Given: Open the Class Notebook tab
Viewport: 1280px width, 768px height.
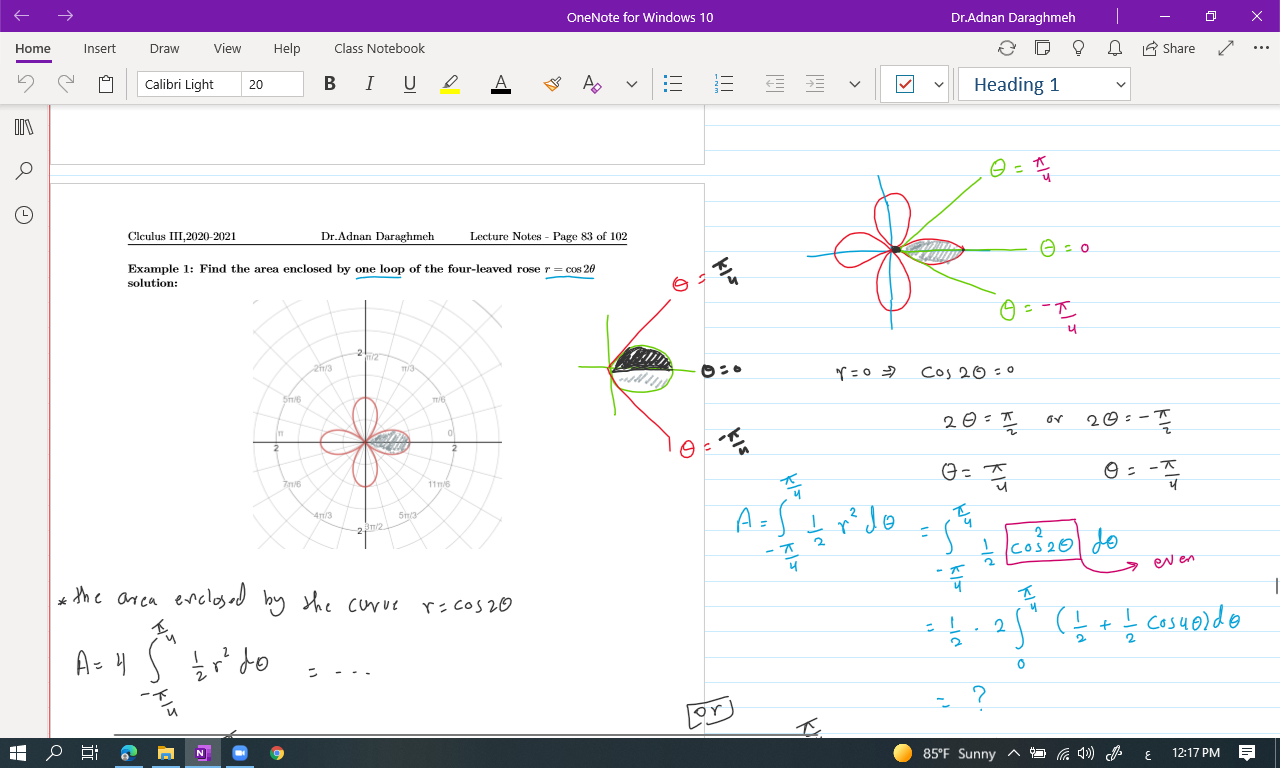Looking at the screenshot, I should click(x=380, y=48).
